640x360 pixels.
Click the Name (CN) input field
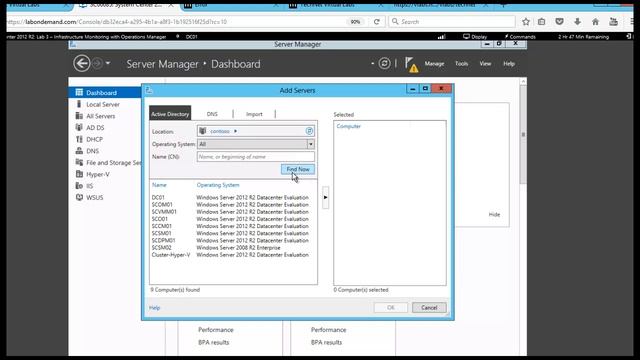(256, 157)
